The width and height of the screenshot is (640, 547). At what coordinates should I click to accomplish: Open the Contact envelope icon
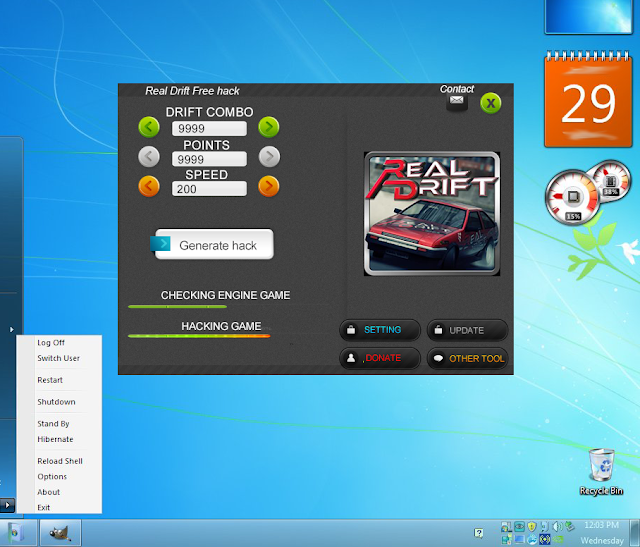456,100
